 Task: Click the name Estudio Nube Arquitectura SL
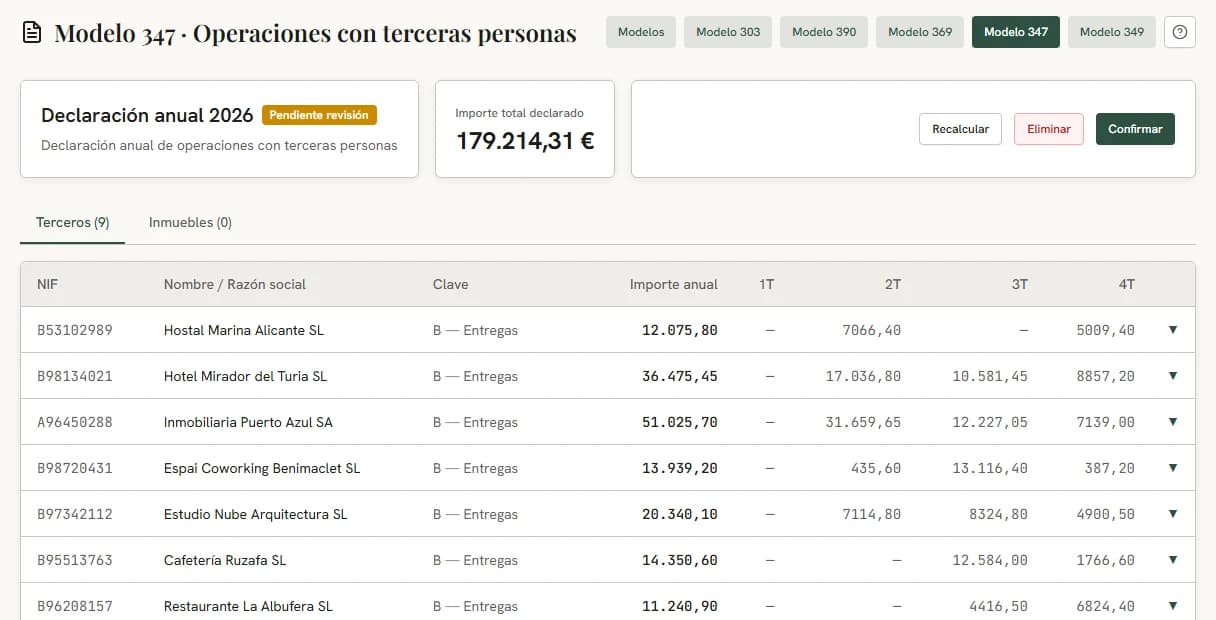[256, 514]
